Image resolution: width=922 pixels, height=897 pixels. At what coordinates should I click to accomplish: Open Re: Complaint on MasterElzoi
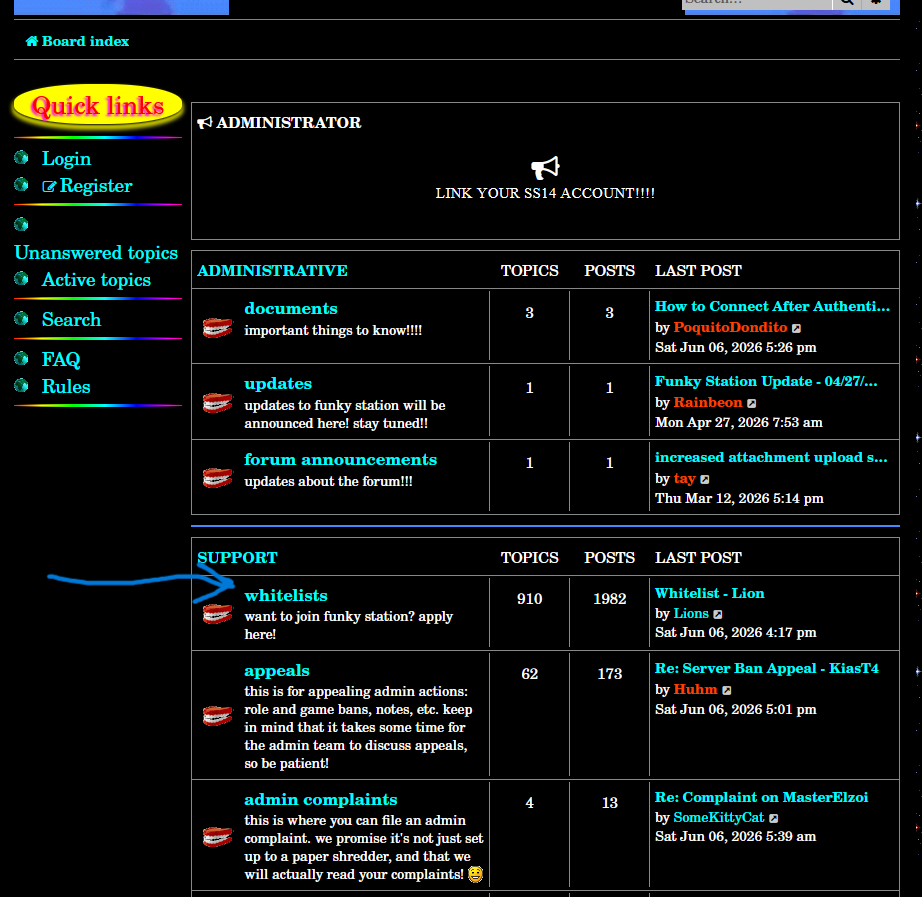coord(761,797)
